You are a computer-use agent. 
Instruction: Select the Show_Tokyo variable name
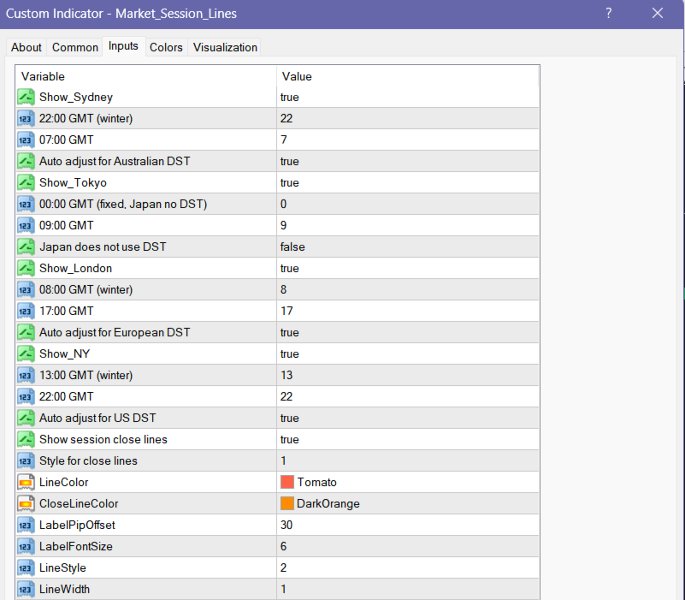pyautogui.click(x=73, y=183)
